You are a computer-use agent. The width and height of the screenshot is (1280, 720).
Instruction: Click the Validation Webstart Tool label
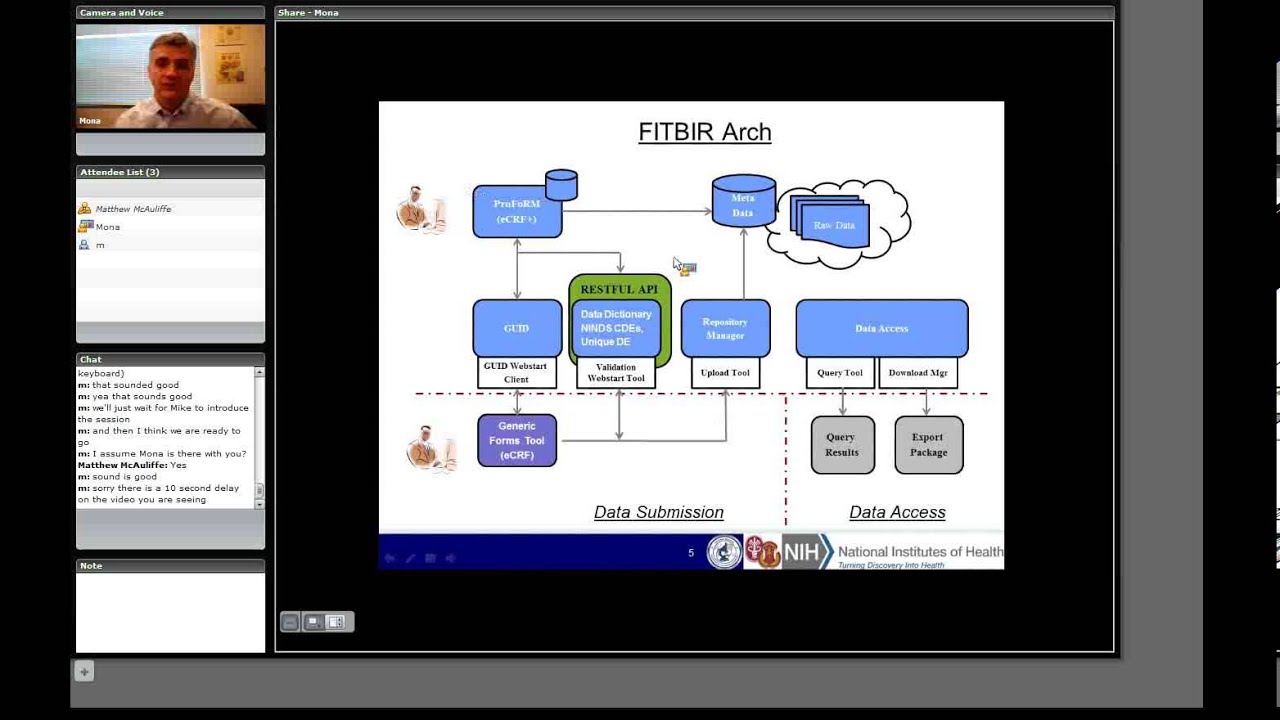coord(615,373)
